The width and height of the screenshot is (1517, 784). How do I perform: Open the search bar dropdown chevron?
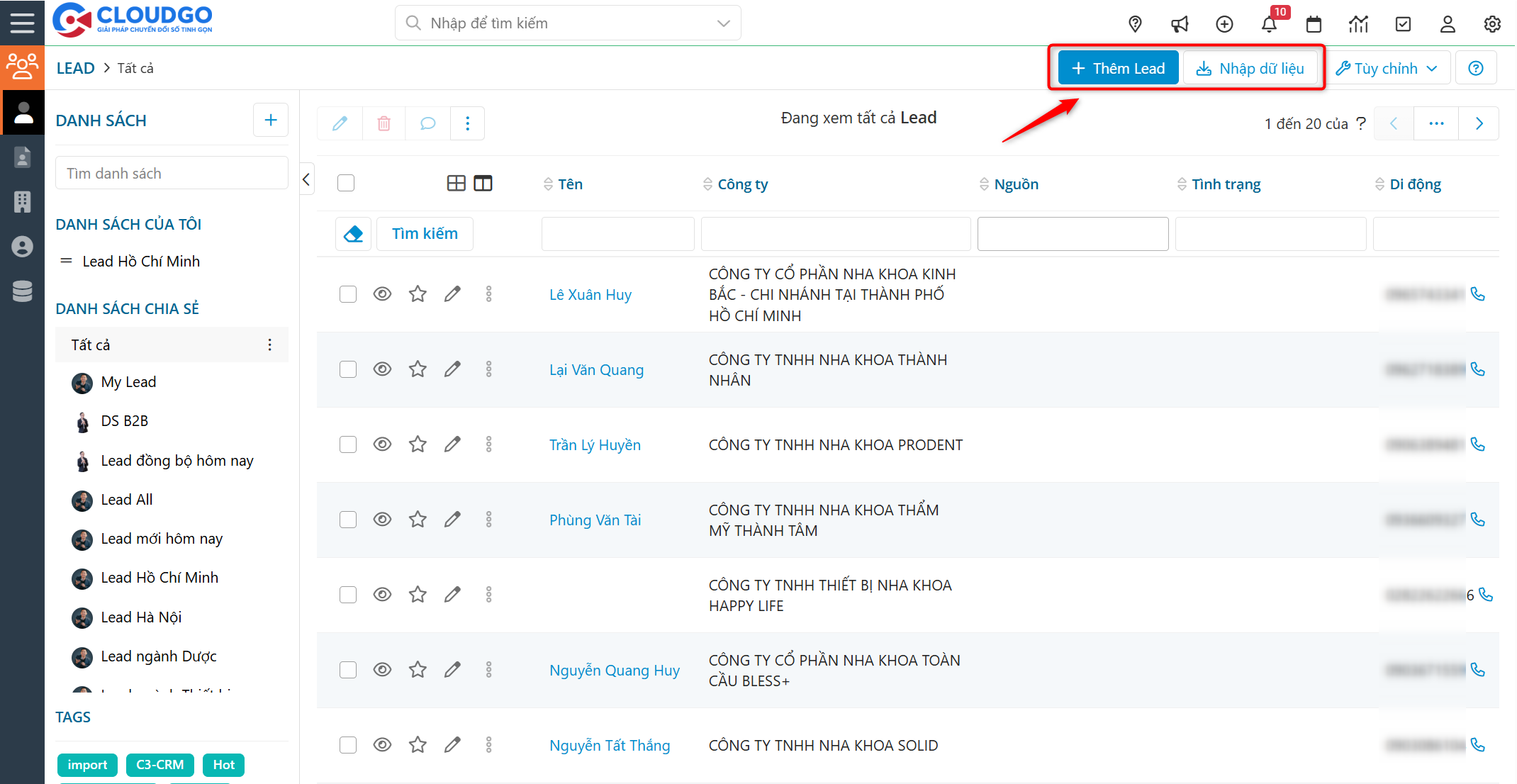(x=723, y=23)
